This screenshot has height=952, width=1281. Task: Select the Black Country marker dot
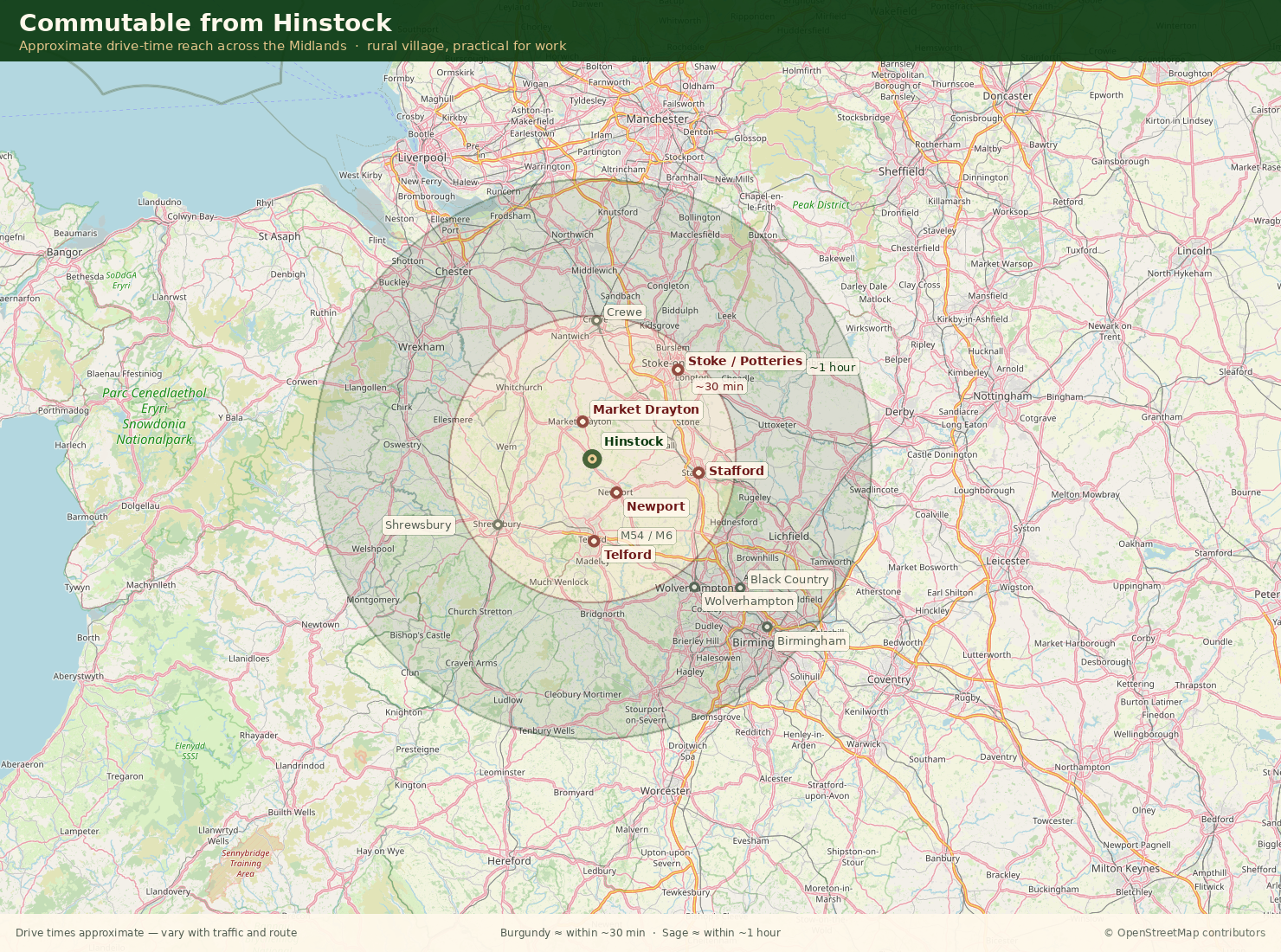click(740, 588)
